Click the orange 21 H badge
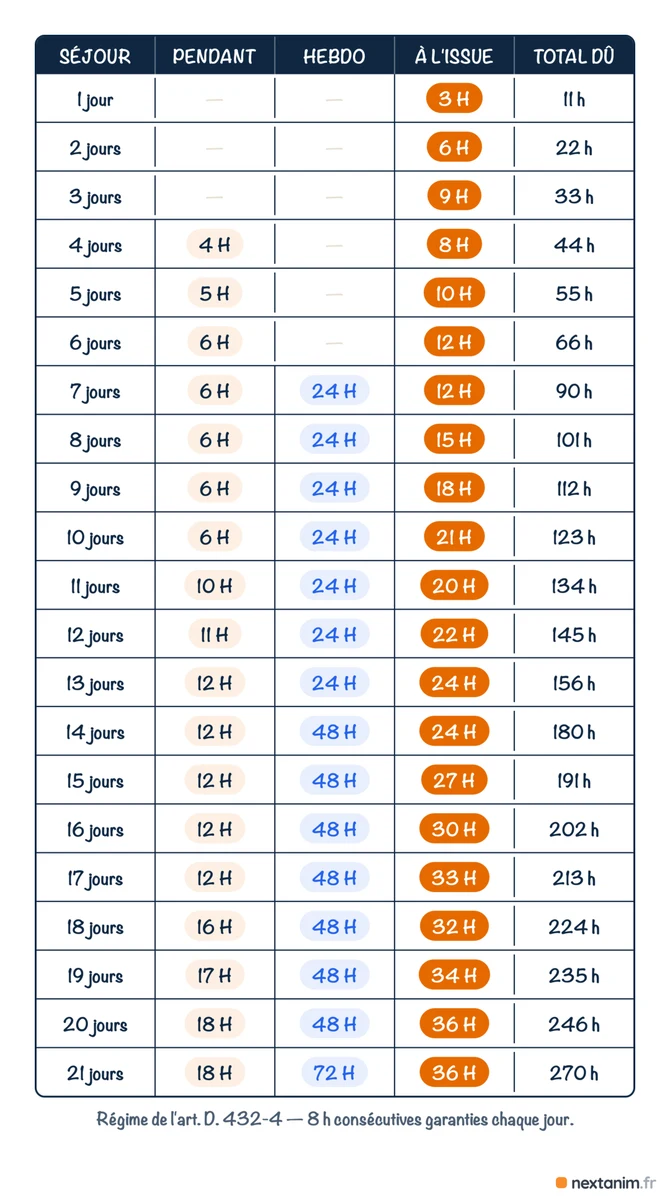The image size is (670, 1200). pos(454,537)
